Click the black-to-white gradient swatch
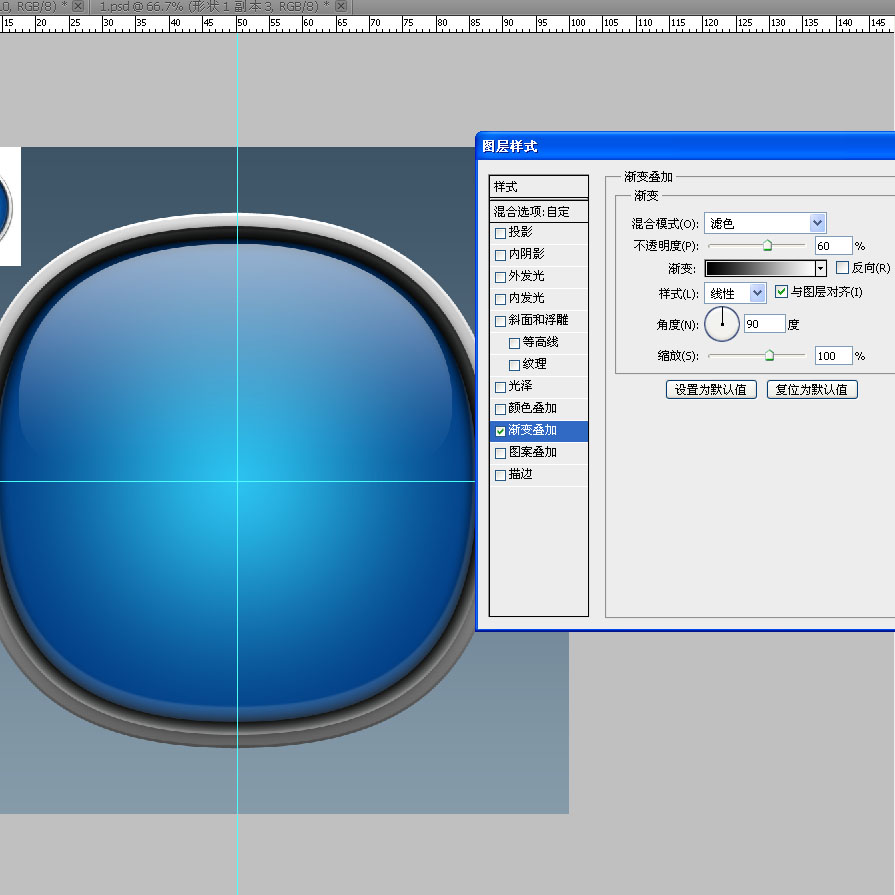895x895 pixels. [x=760, y=268]
